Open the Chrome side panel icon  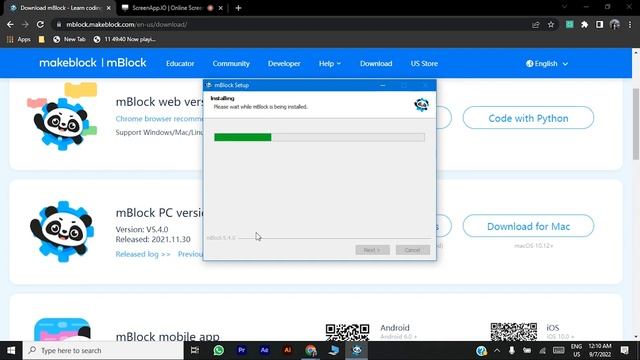pos(599,24)
